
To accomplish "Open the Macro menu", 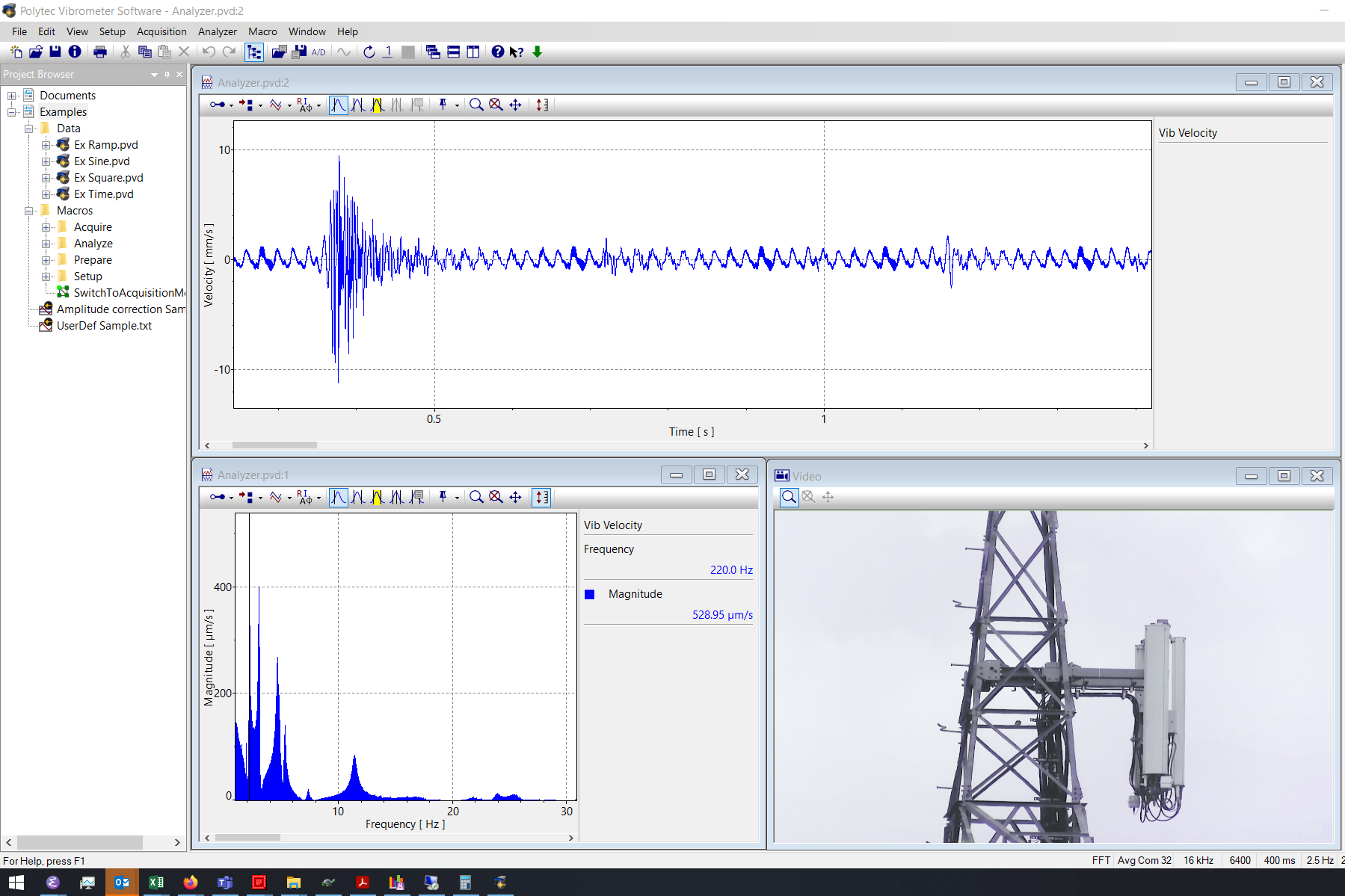I will pyautogui.click(x=262, y=31).
